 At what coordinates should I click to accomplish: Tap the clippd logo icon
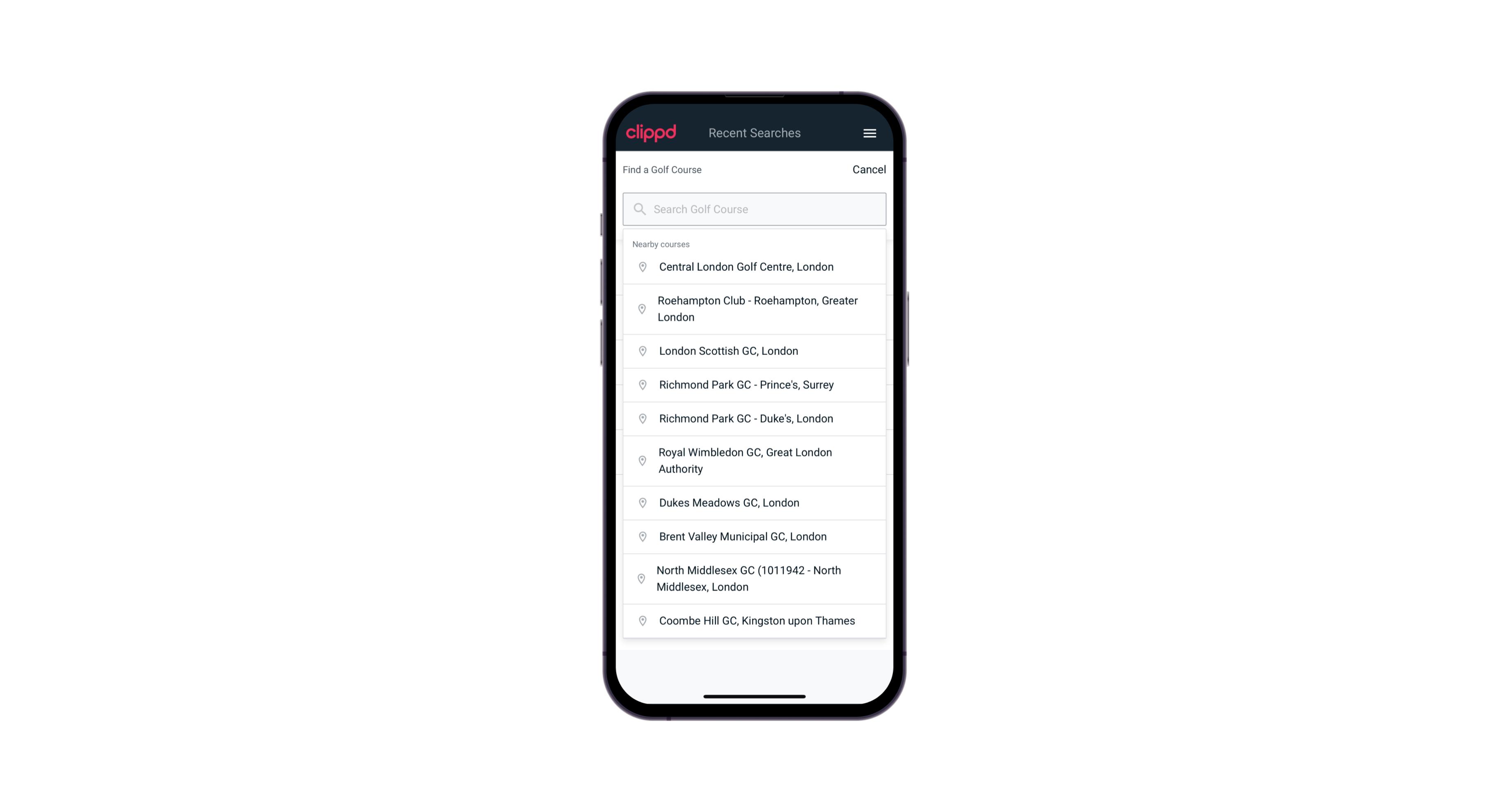tap(651, 133)
